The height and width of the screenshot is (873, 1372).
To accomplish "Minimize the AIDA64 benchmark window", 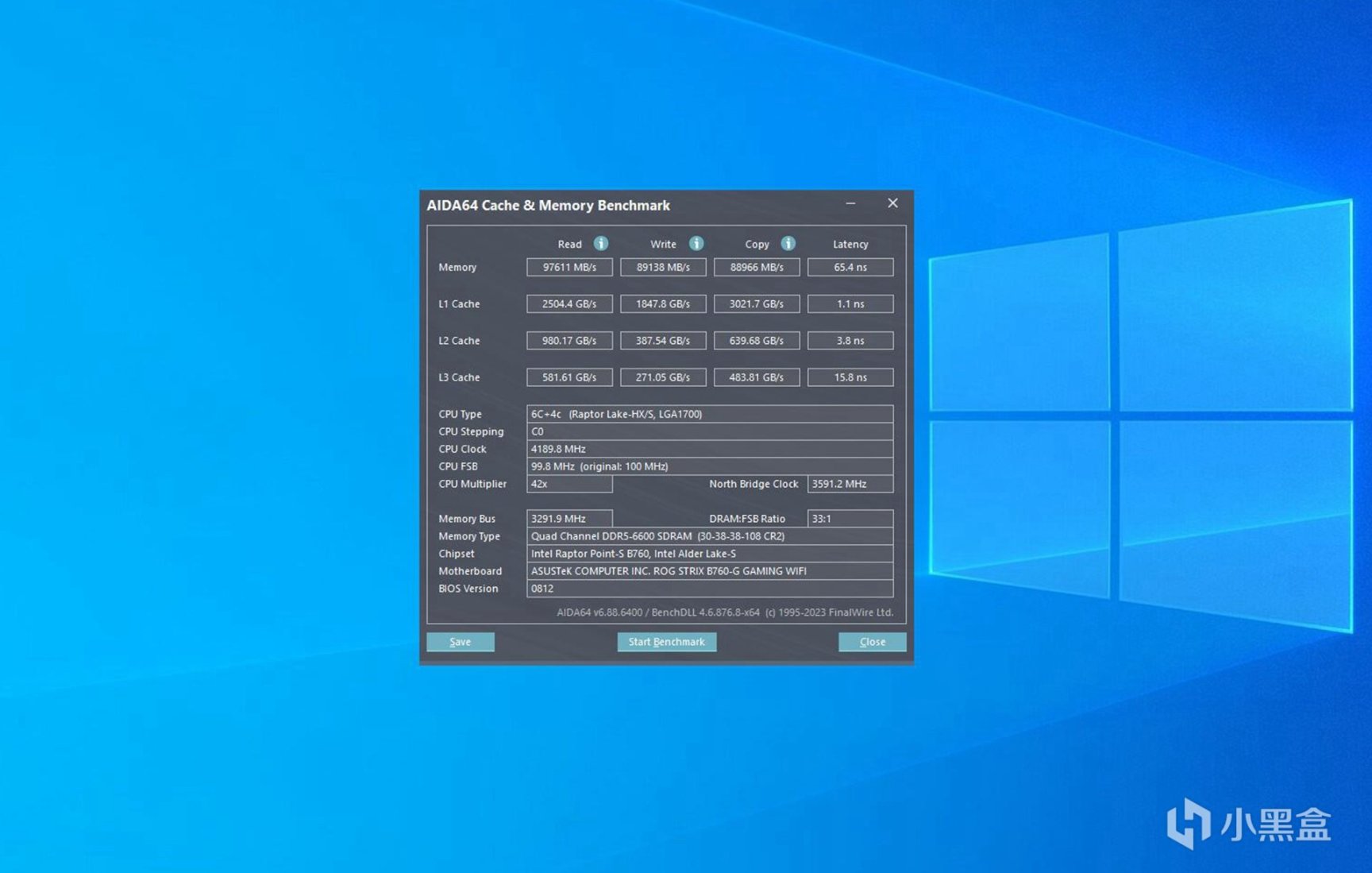I will pos(850,204).
